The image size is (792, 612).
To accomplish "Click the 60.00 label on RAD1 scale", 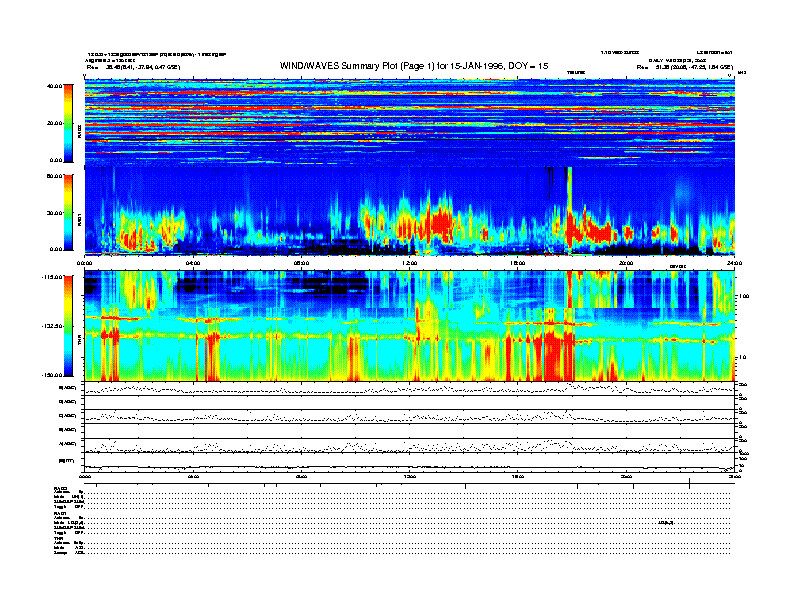I will [54, 176].
